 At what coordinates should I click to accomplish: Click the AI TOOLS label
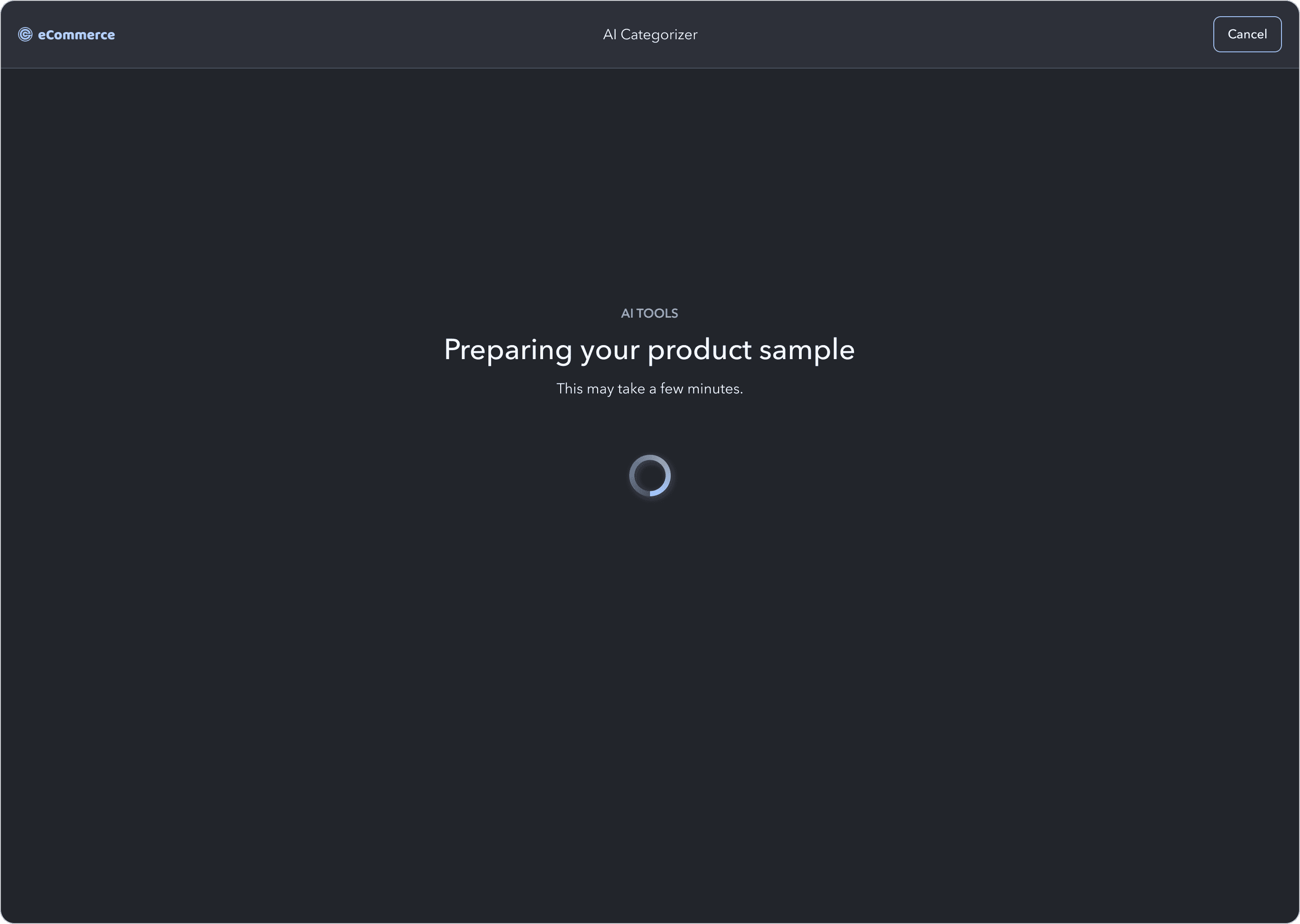coord(650,314)
